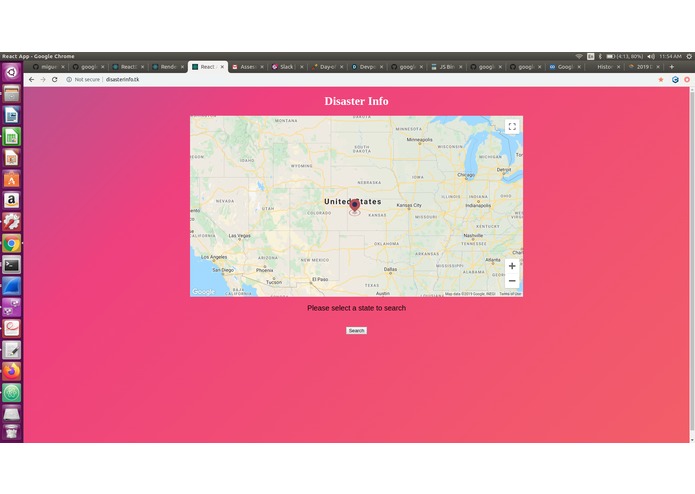Click the Google logo on map
695x494 pixels.
click(203, 292)
